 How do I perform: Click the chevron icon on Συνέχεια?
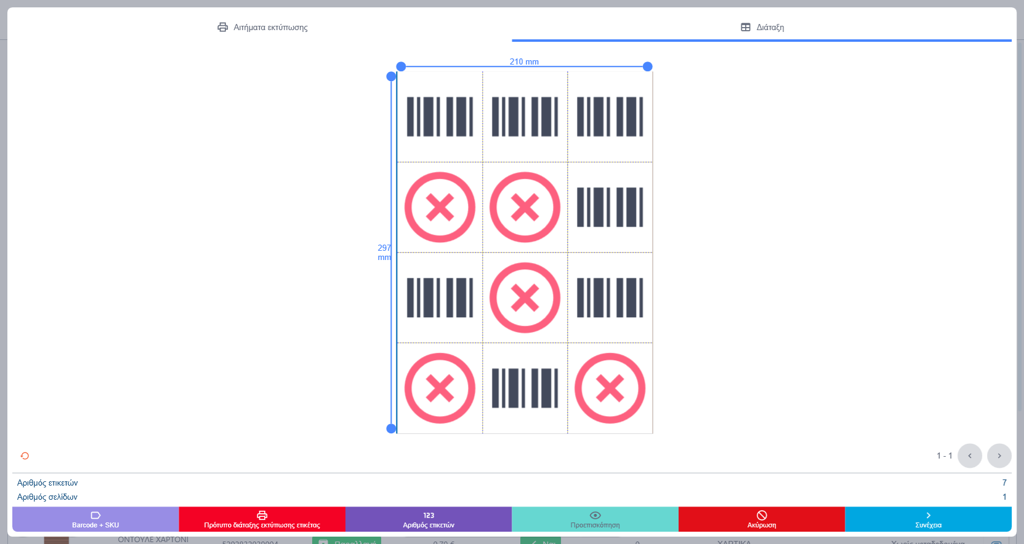click(928, 515)
